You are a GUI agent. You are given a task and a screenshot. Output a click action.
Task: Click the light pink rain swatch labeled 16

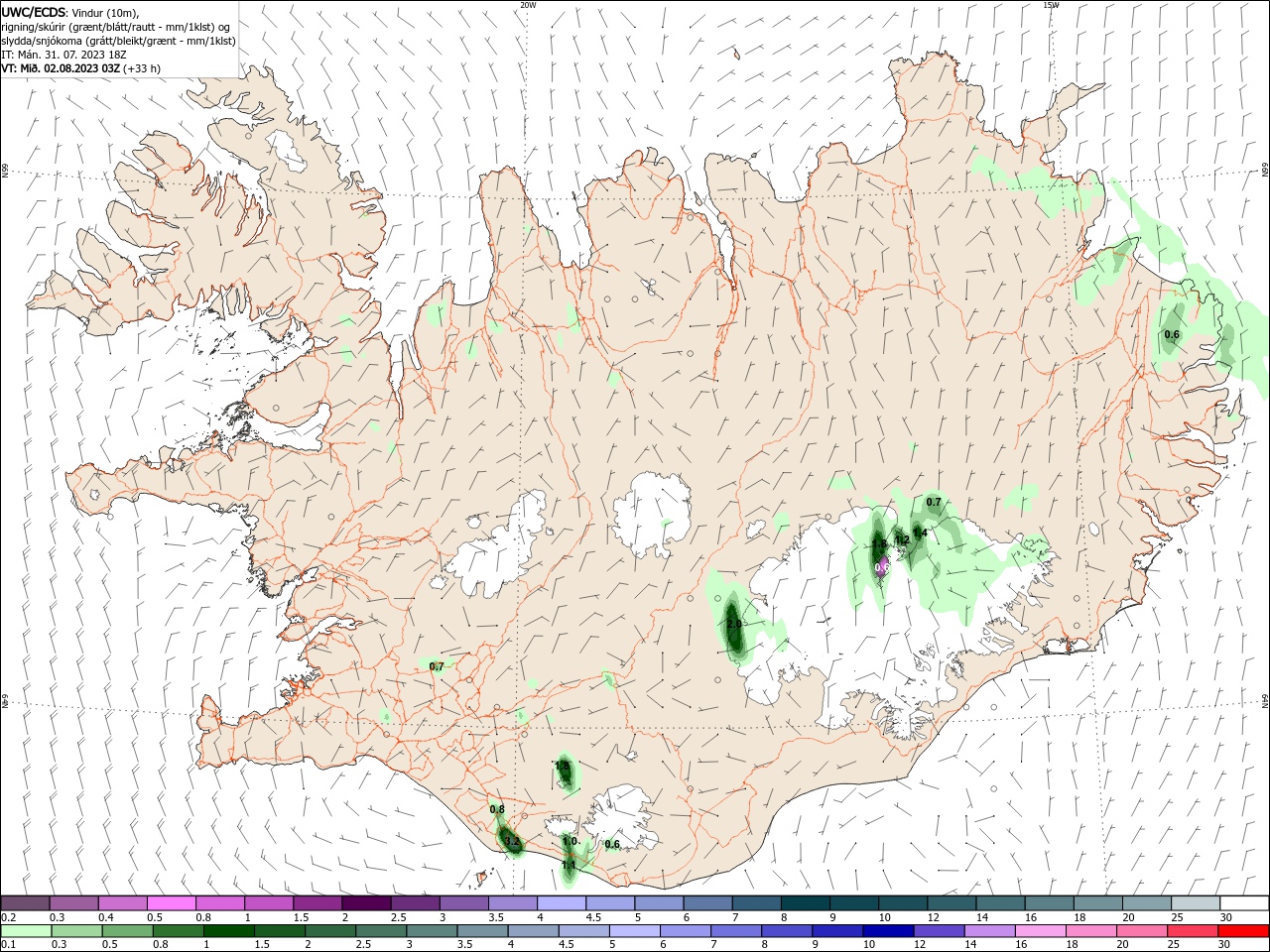point(1040,931)
